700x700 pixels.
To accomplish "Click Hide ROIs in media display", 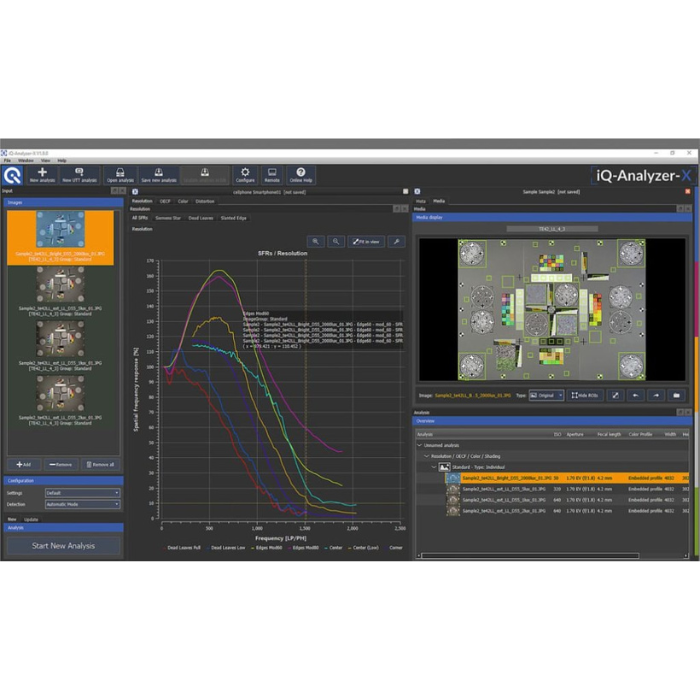I will [585, 396].
